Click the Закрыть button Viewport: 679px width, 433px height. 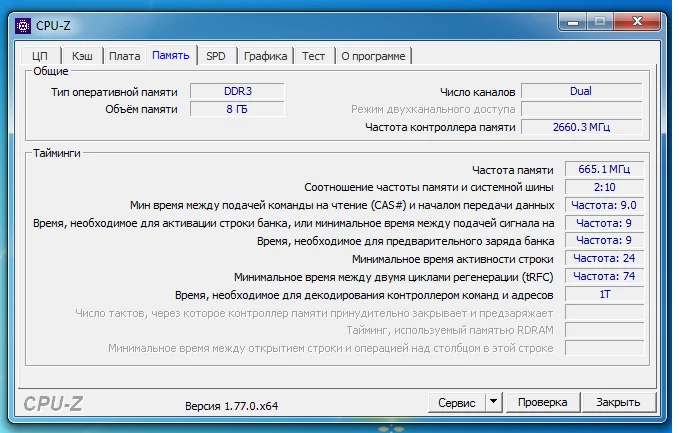coord(618,403)
